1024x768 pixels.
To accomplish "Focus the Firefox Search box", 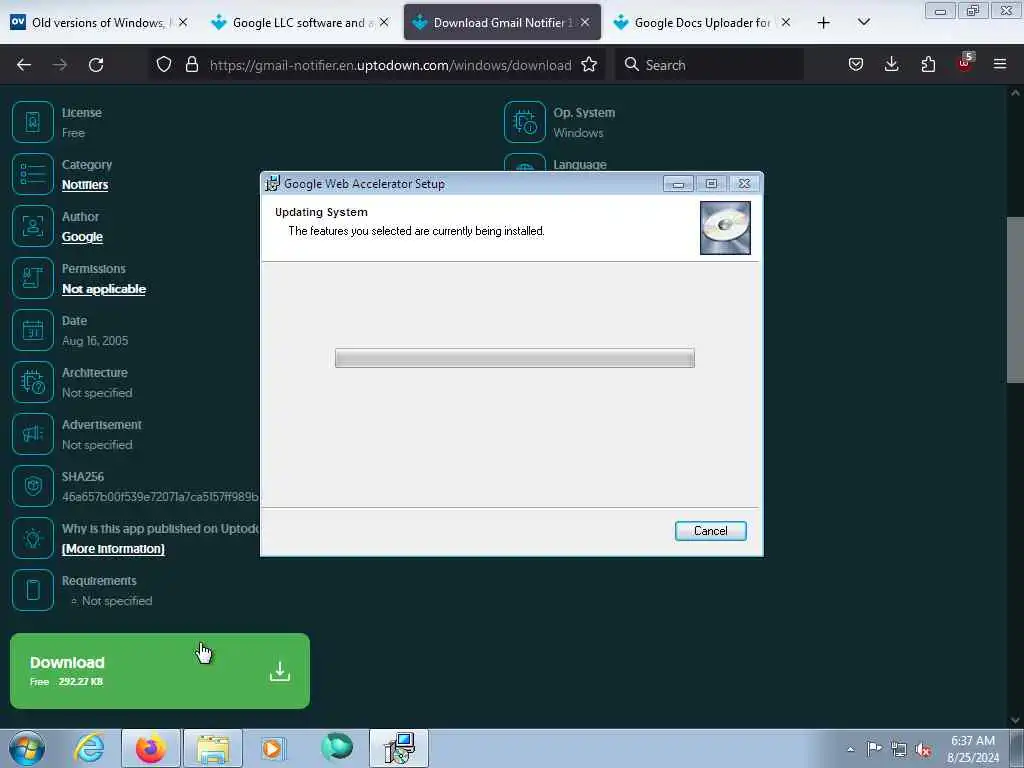I will coord(709,65).
